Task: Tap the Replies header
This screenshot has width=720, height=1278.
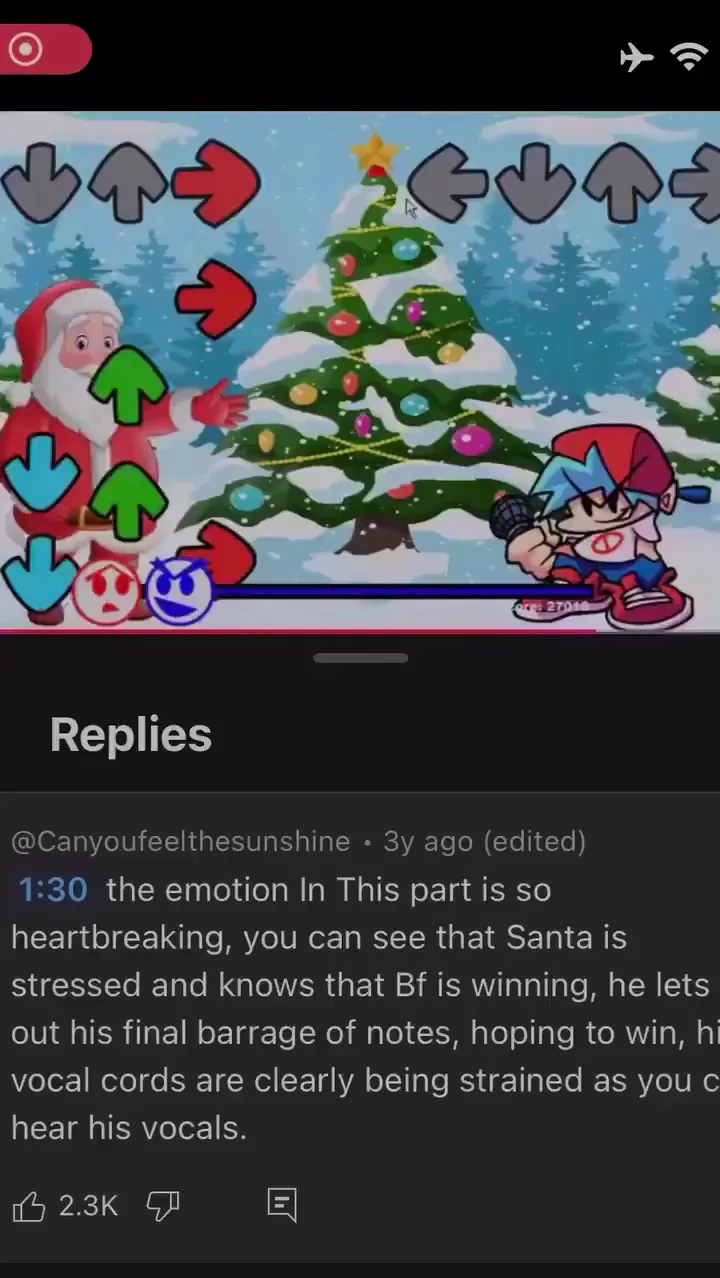Action: [x=131, y=735]
